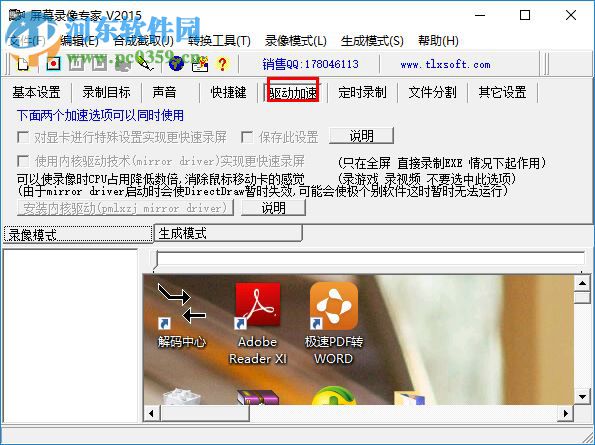Open the 编辑(E) menu
The width and height of the screenshot is (595, 445).
pos(79,41)
